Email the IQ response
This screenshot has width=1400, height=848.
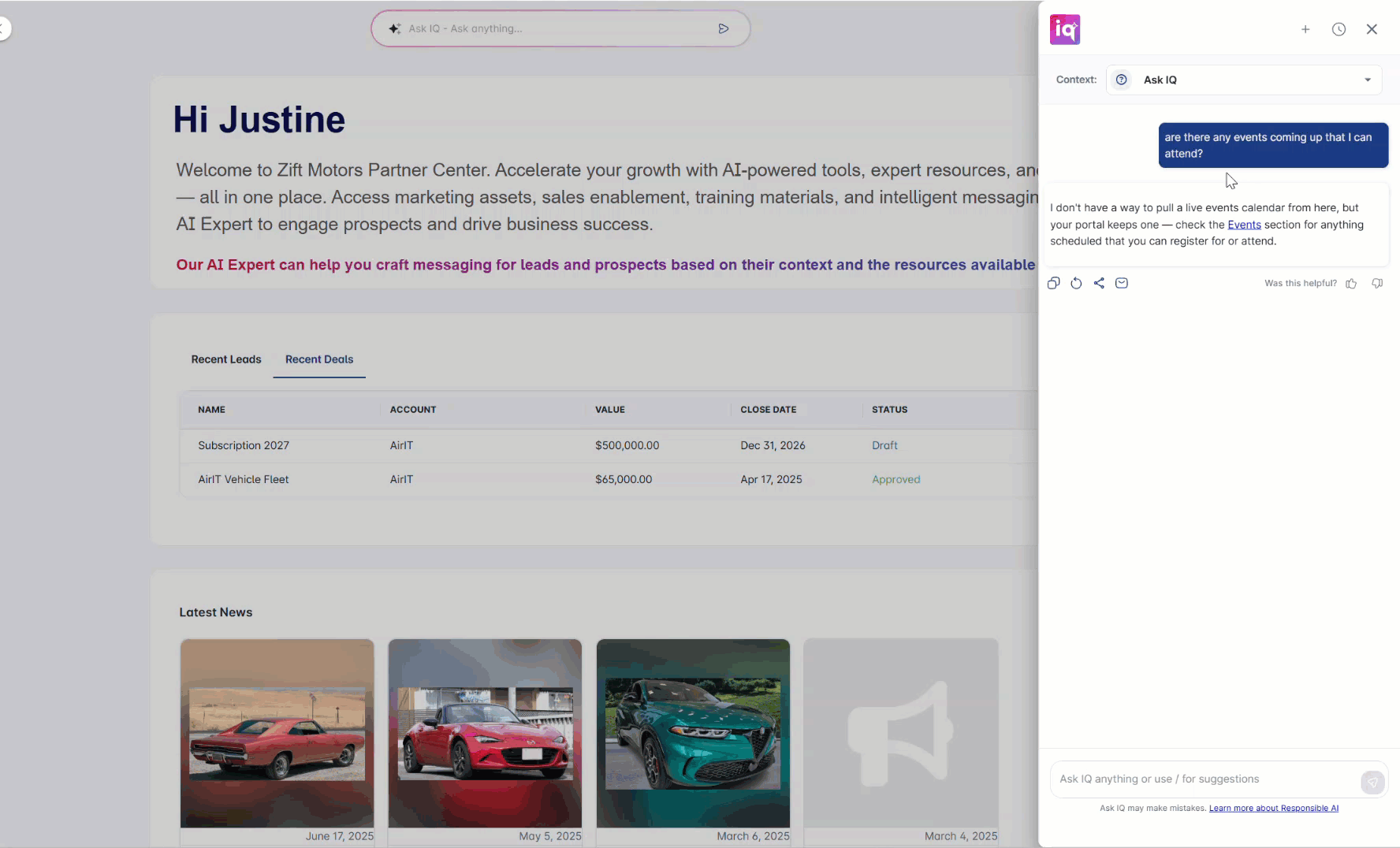point(1122,283)
